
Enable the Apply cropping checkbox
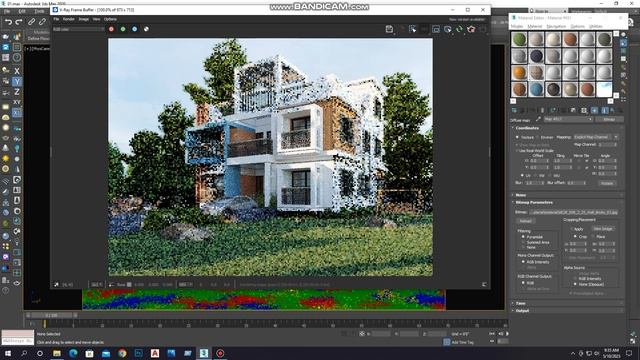point(571,229)
